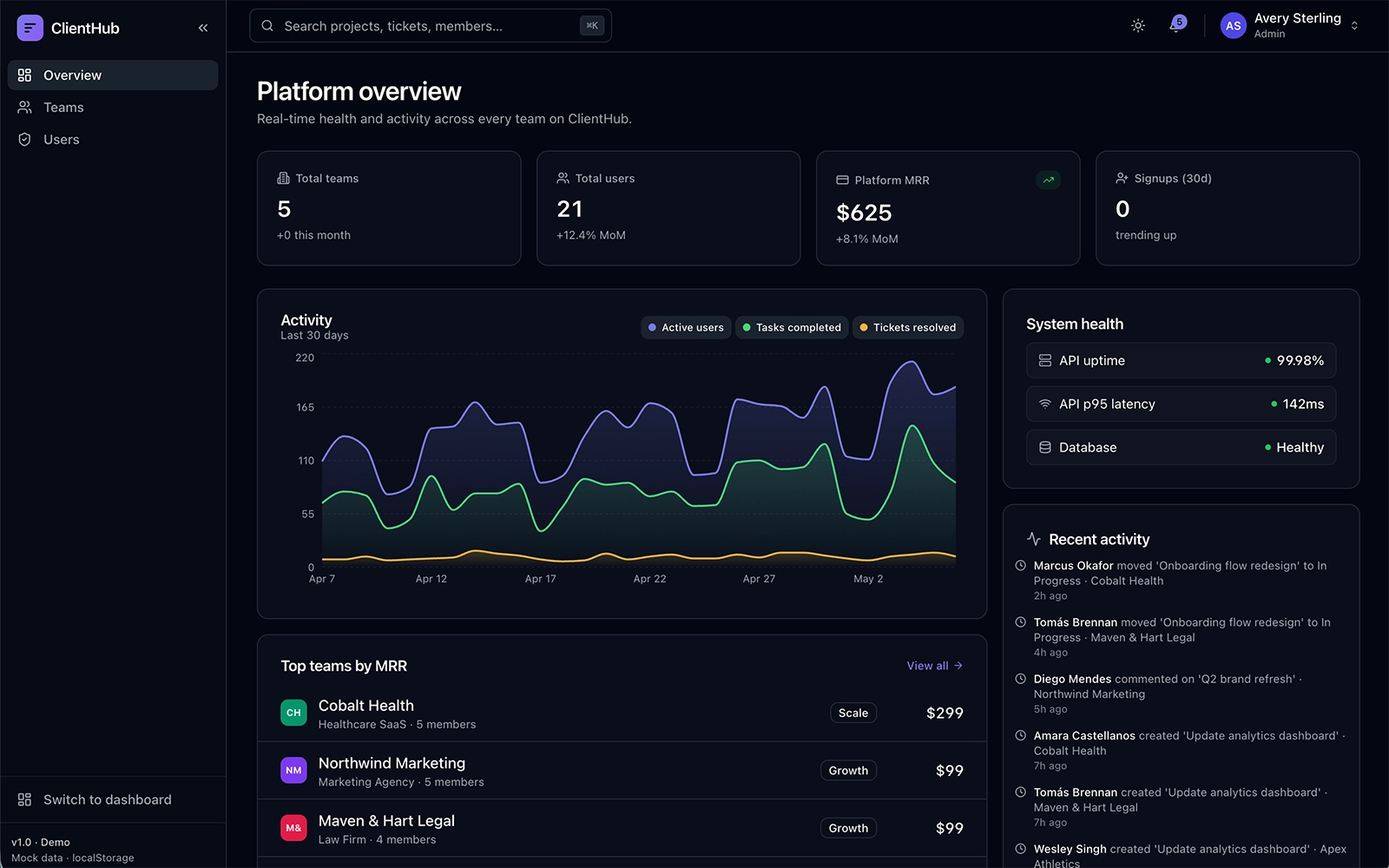This screenshot has height=868, width=1389.
Task: Click the v1.0 · Demo footer text
Action: coord(41,842)
